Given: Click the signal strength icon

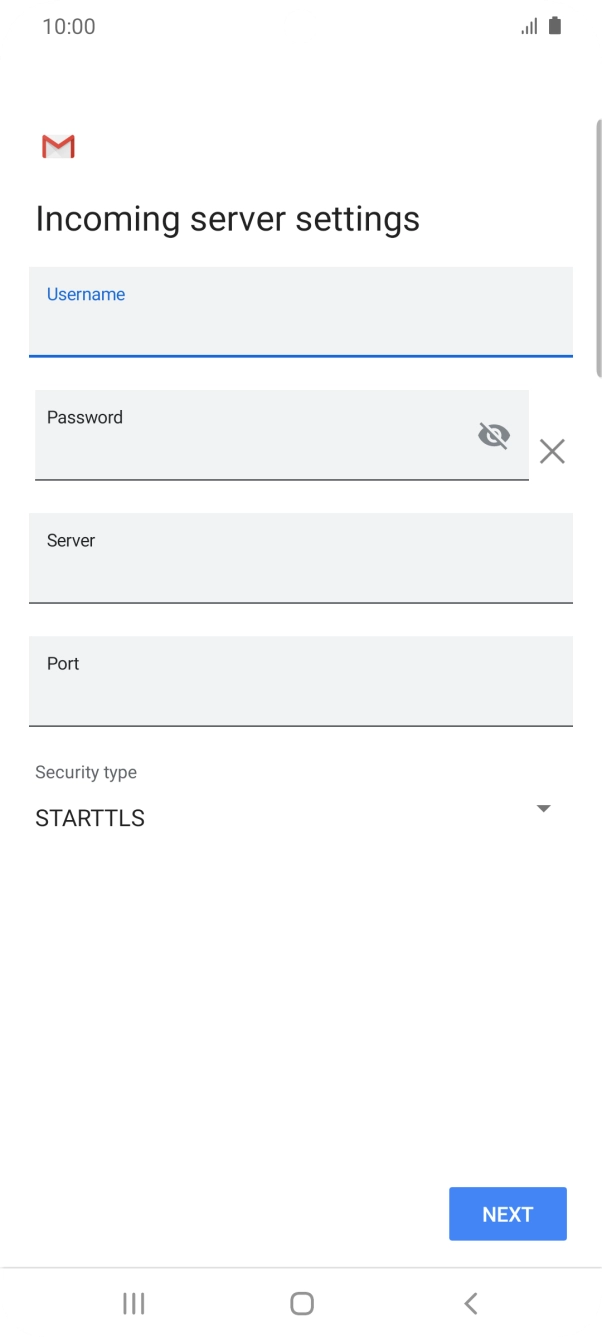Looking at the screenshot, I should click(529, 27).
